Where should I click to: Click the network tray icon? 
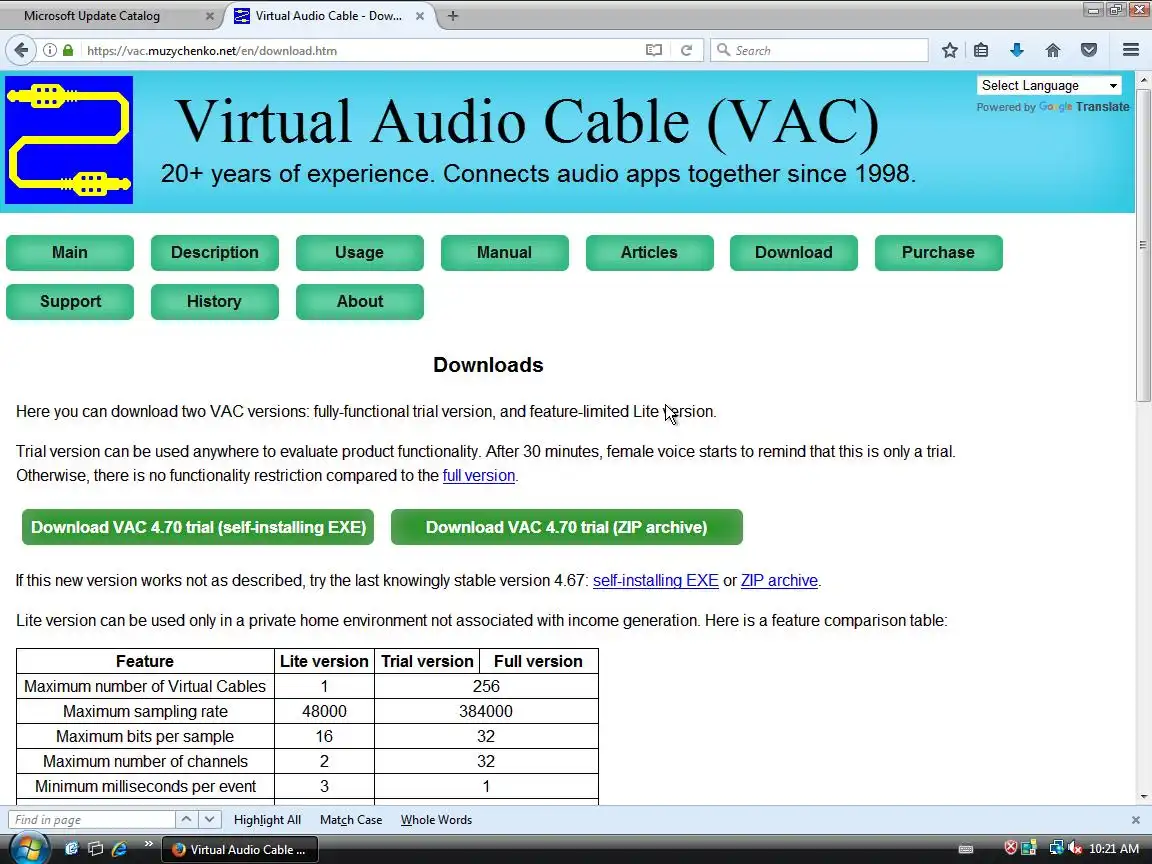pos(1056,849)
